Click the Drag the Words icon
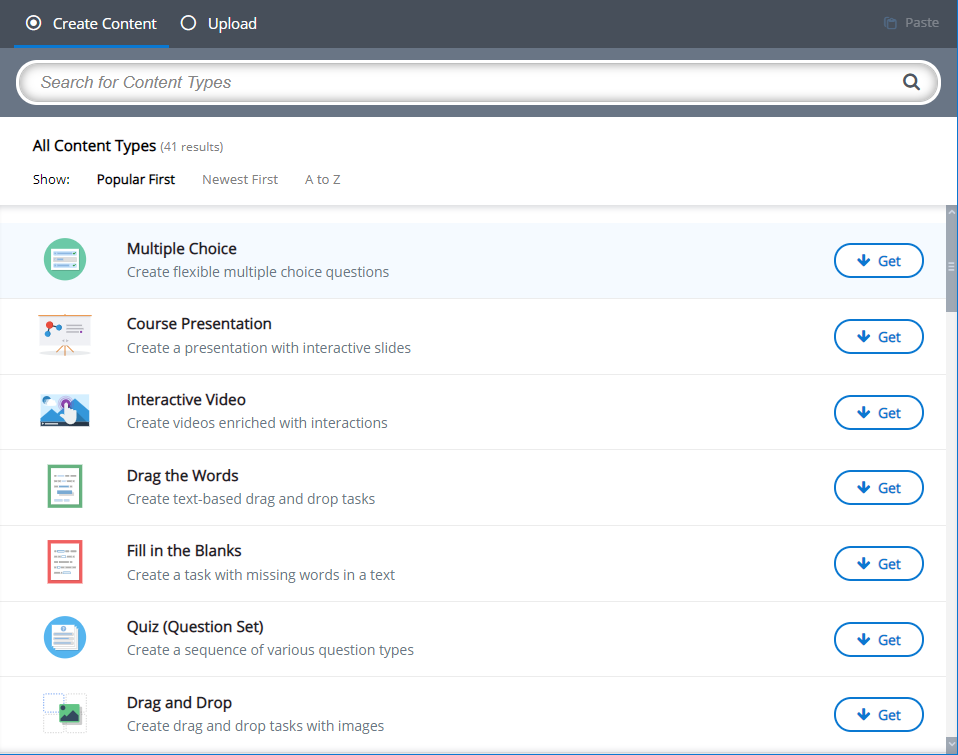This screenshot has height=755, width=958. tap(65, 486)
